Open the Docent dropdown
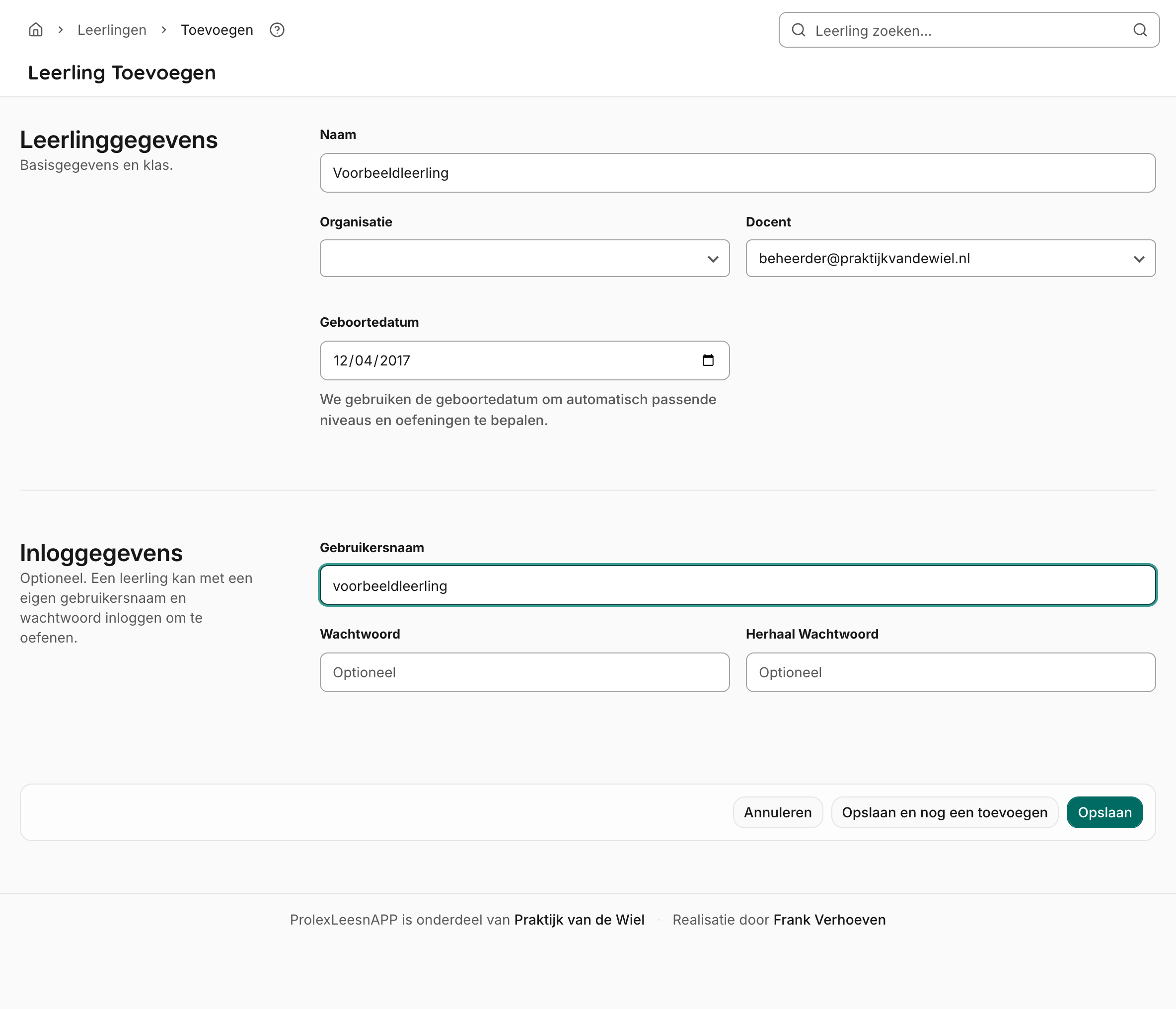This screenshot has width=1176, height=1009. tap(950, 258)
